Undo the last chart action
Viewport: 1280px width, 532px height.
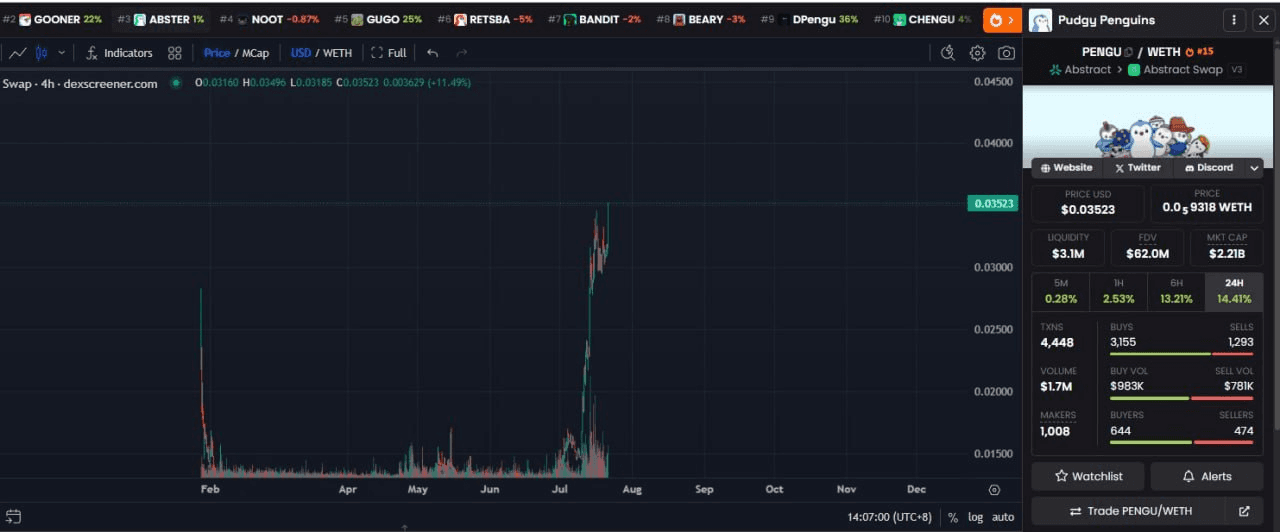click(x=432, y=53)
